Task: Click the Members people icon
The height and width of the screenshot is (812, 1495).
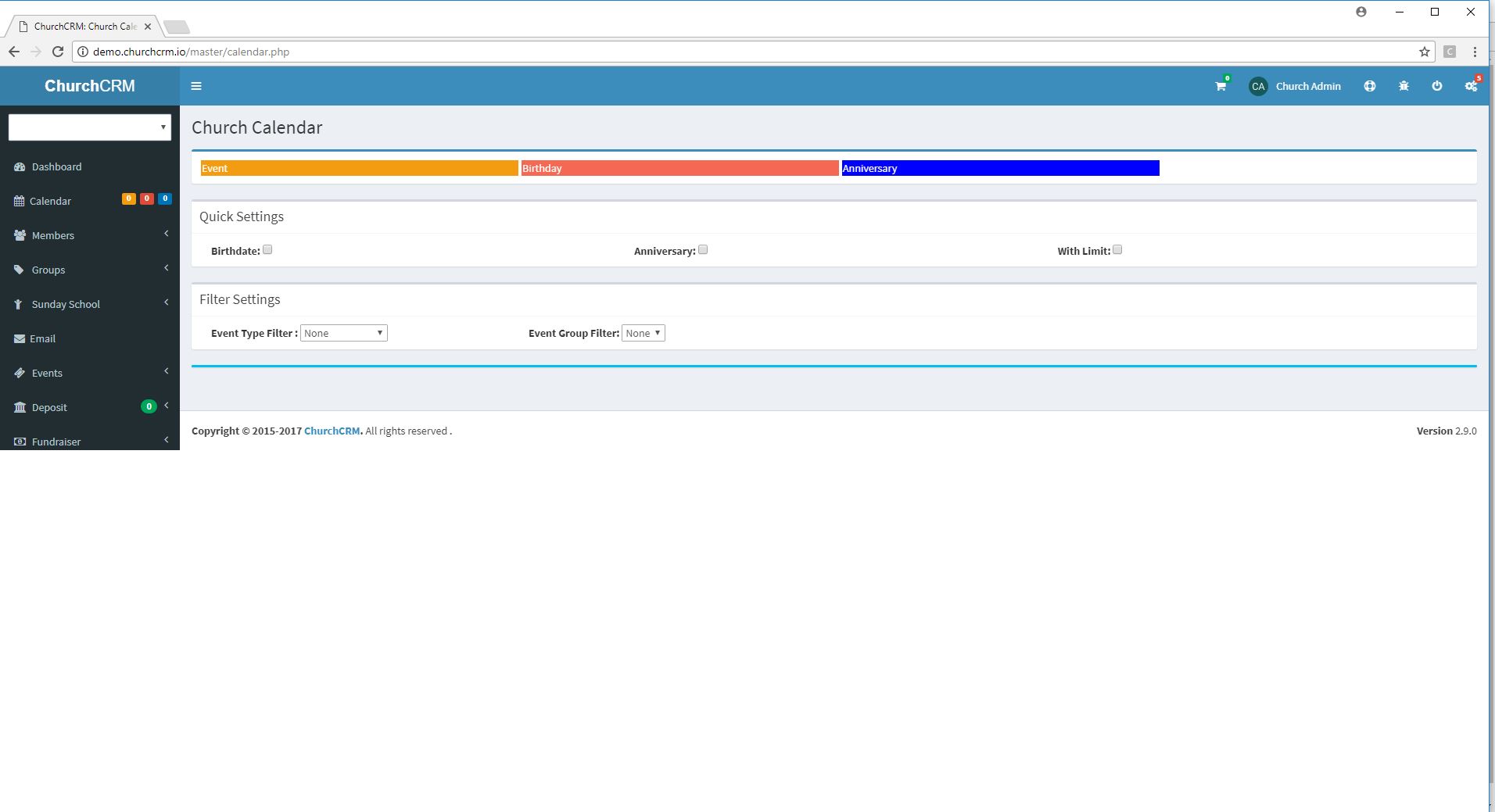Action: click(20, 235)
